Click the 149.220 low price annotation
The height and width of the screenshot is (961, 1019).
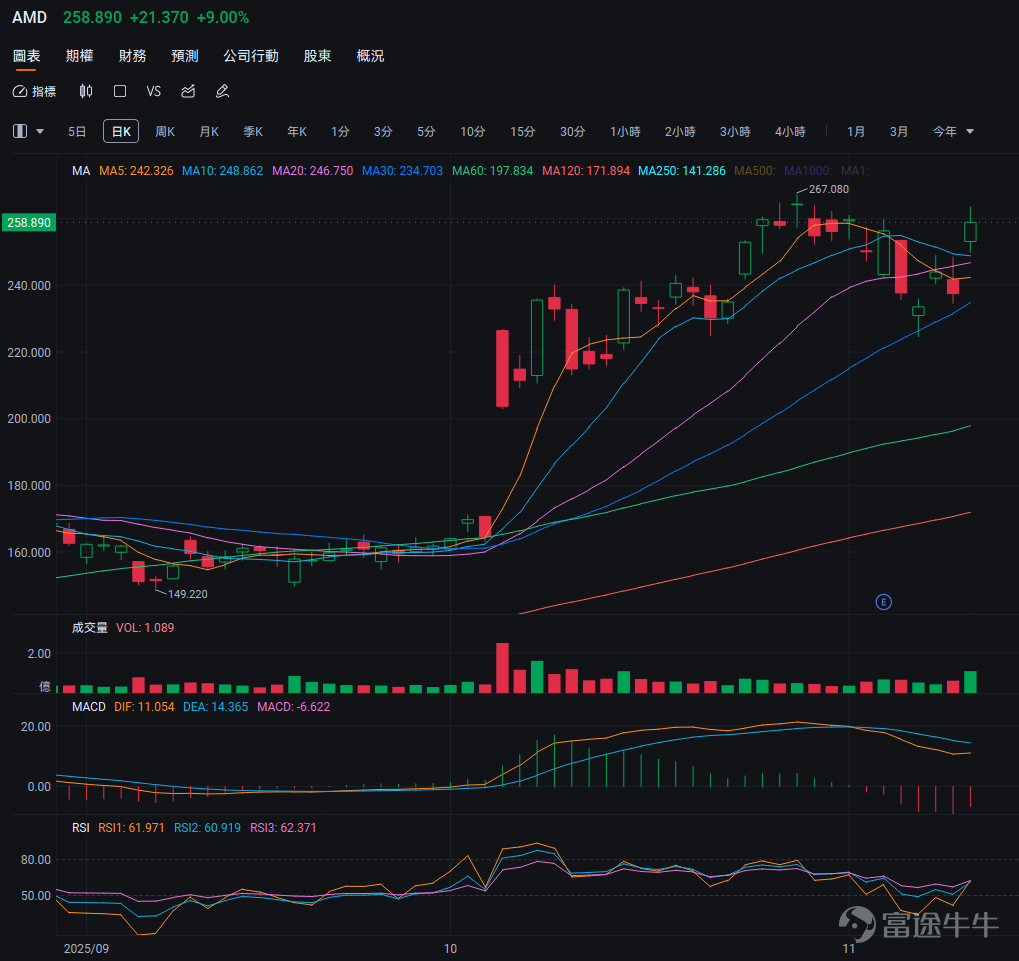(188, 594)
